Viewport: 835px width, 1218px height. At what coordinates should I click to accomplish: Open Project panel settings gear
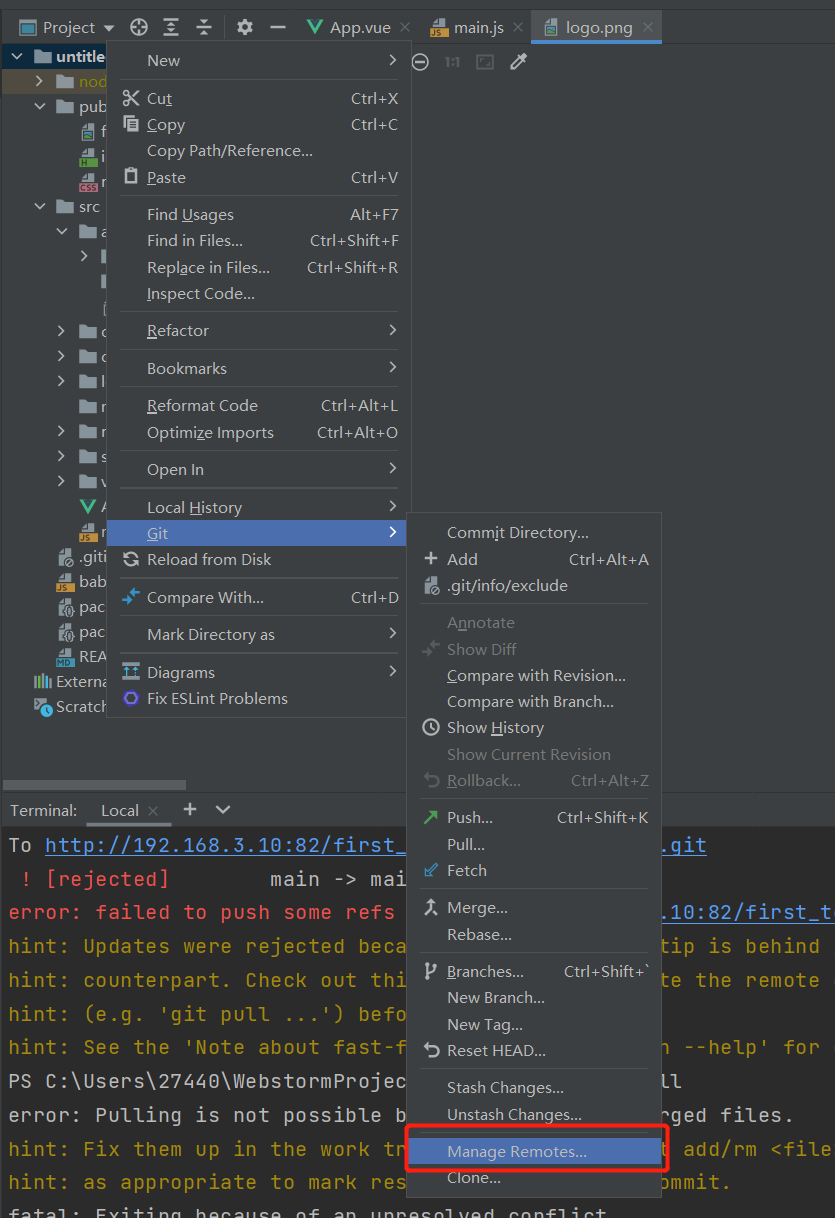pos(245,27)
